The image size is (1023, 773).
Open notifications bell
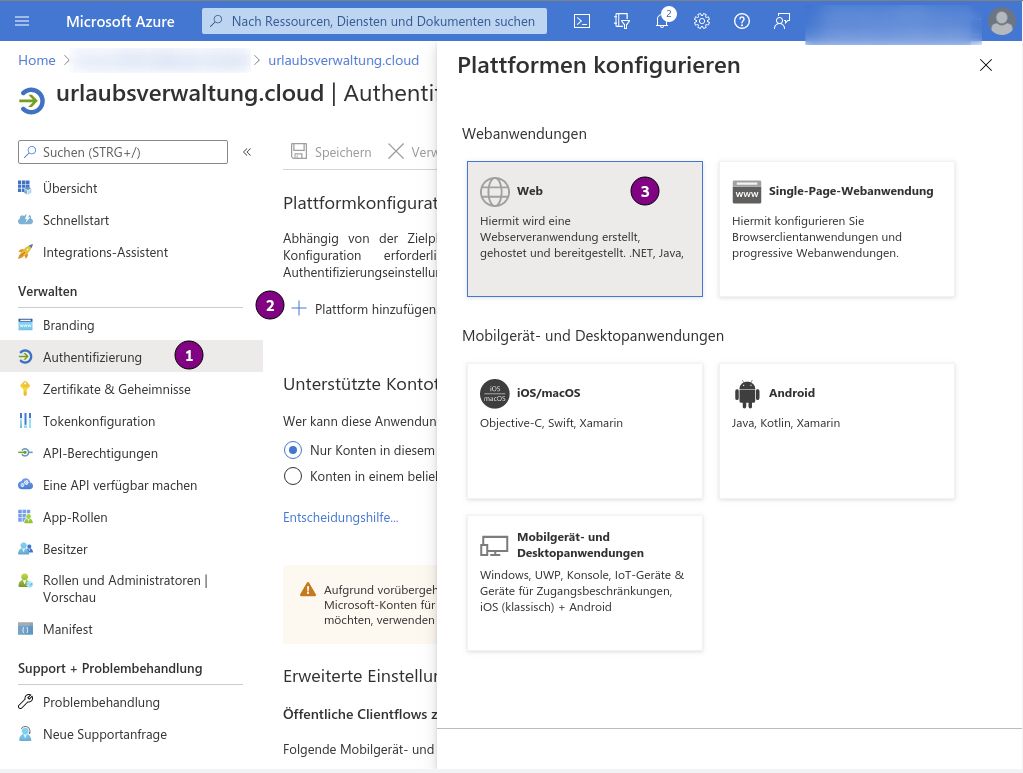662,21
